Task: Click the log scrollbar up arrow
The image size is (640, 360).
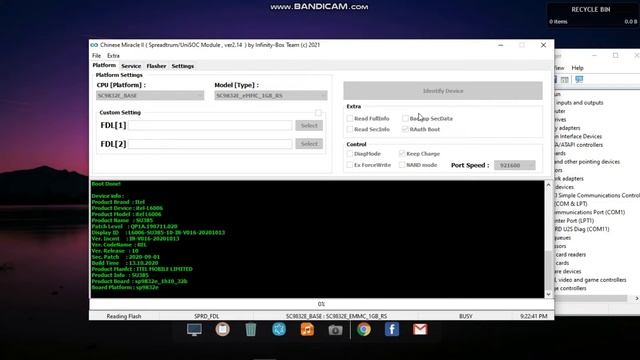Action: click(549, 185)
